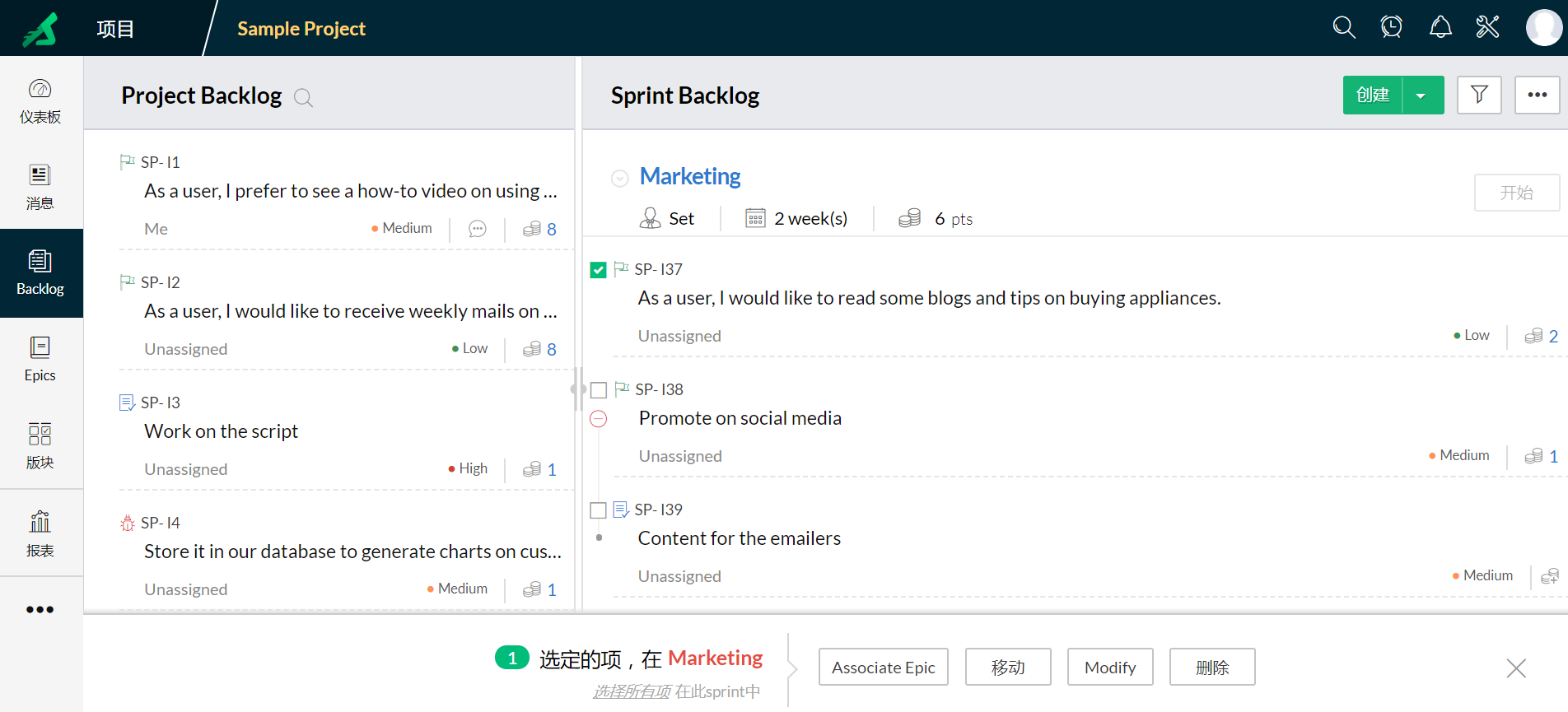Close the selection action bar

pos(1516,668)
